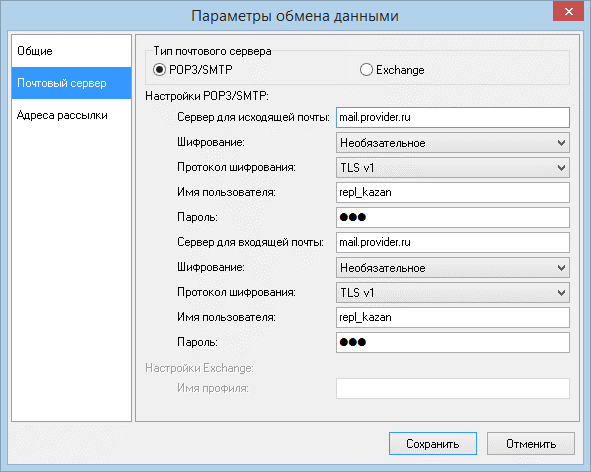Click the incoming mail server field
591x472 pixels.
click(453, 242)
